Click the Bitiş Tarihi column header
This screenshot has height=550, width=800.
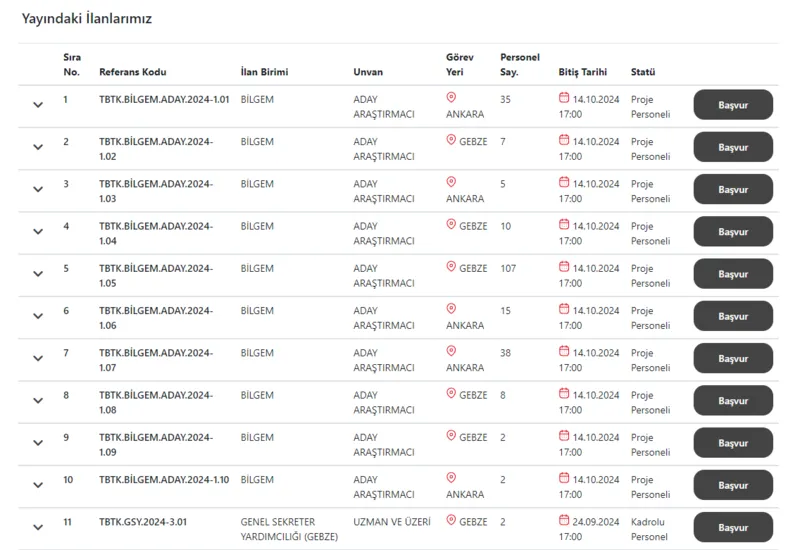(582, 72)
